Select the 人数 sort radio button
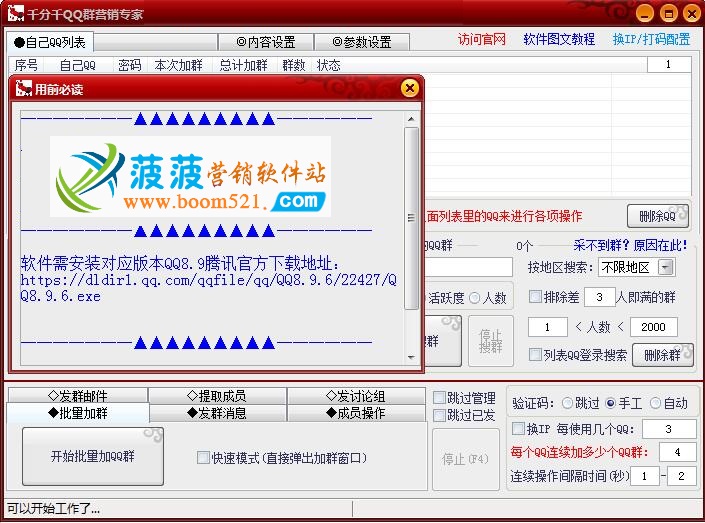 tap(474, 298)
